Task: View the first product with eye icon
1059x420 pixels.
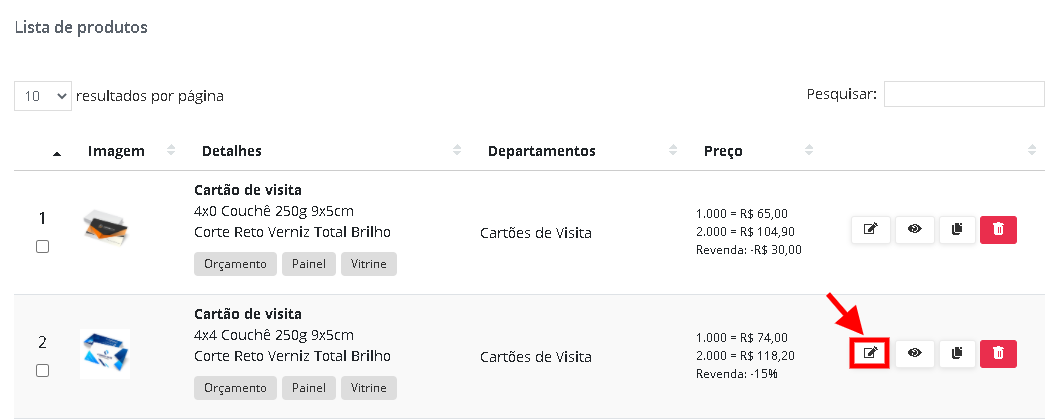Action: [914, 230]
